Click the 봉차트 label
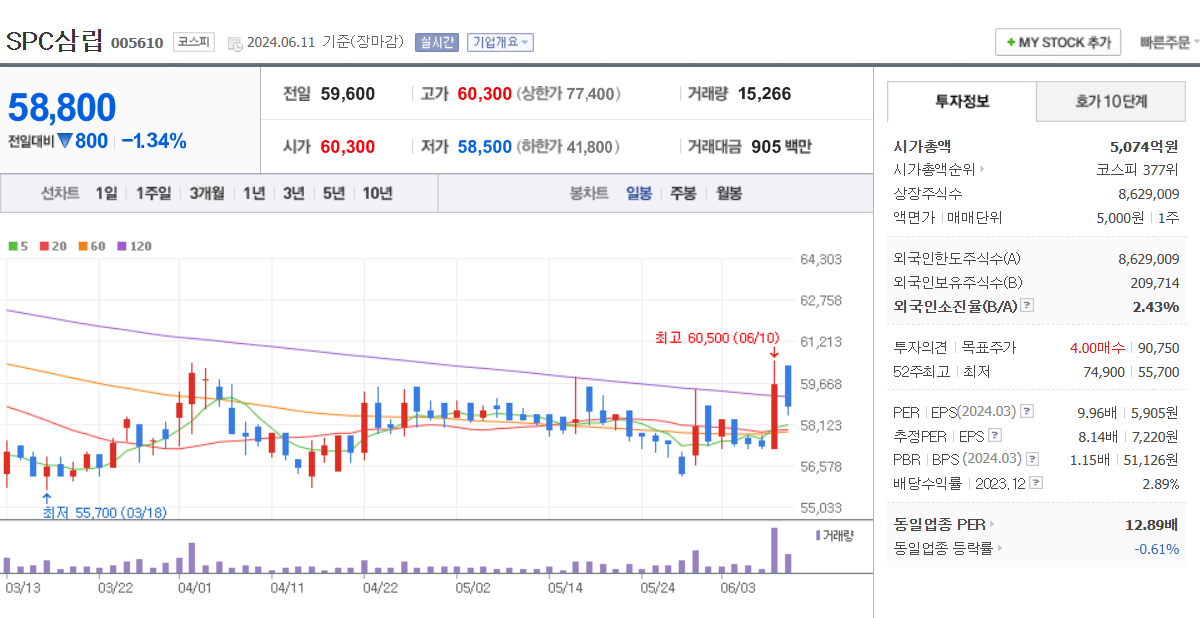The image size is (1201, 618). click(589, 193)
